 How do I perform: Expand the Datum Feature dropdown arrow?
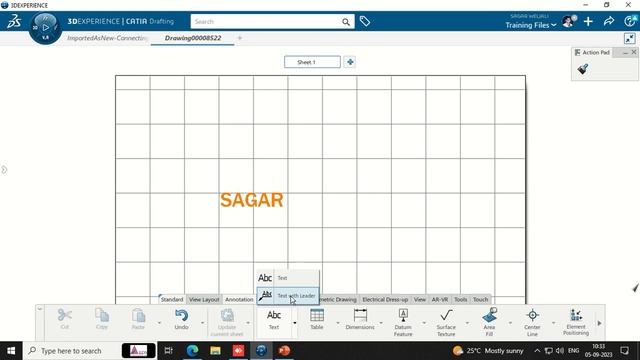424,323
